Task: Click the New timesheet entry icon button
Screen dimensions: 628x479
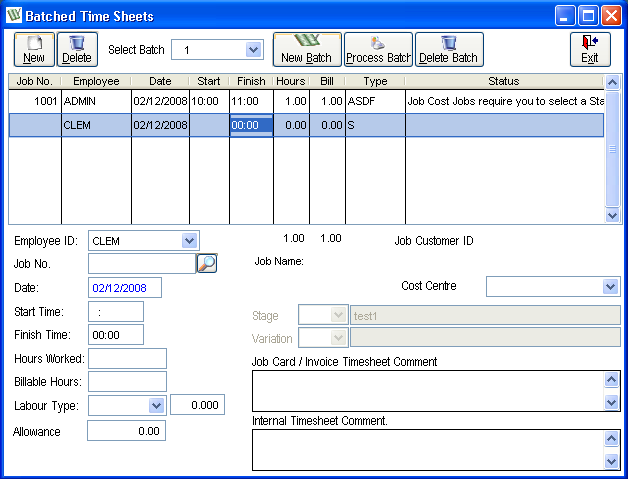Action: click(x=34, y=49)
